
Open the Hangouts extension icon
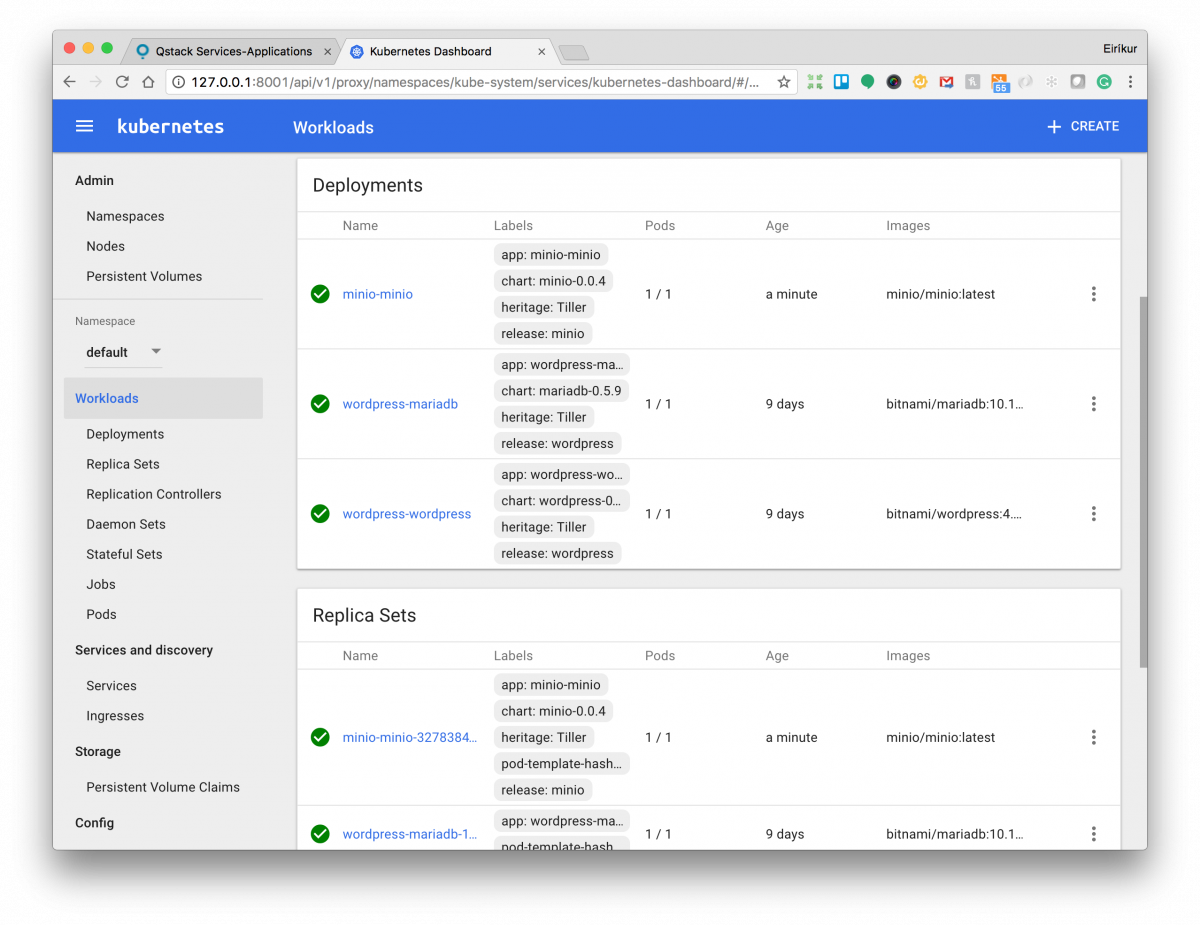click(867, 82)
